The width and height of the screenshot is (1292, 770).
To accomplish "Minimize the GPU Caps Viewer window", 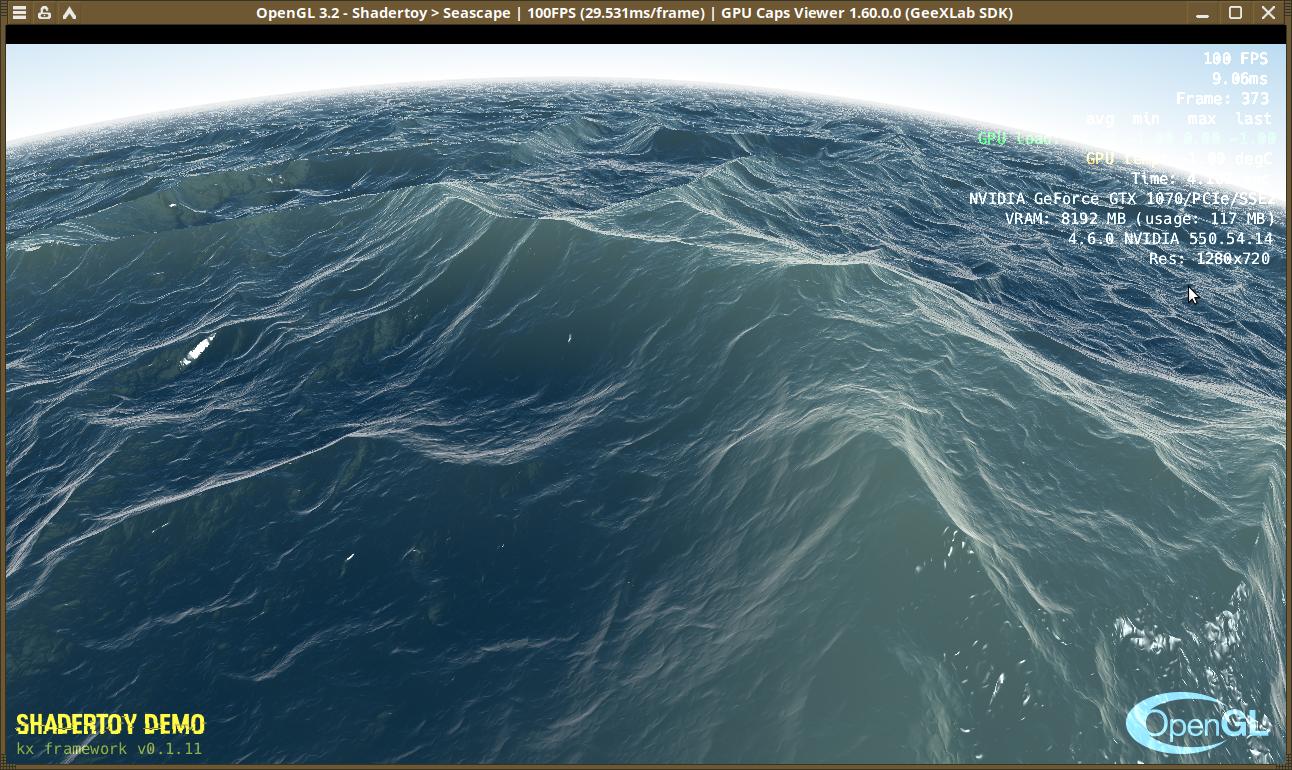I will (1202, 13).
